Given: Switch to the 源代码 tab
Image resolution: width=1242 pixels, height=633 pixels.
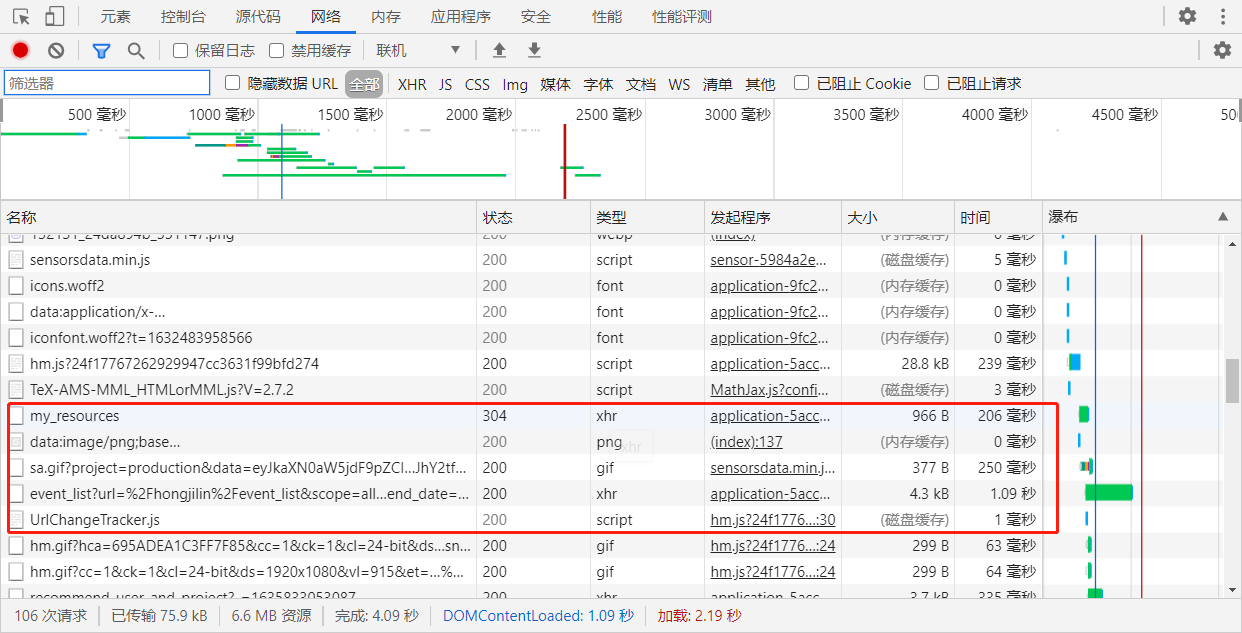Looking at the screenshot, I should [x=258, y=16].
